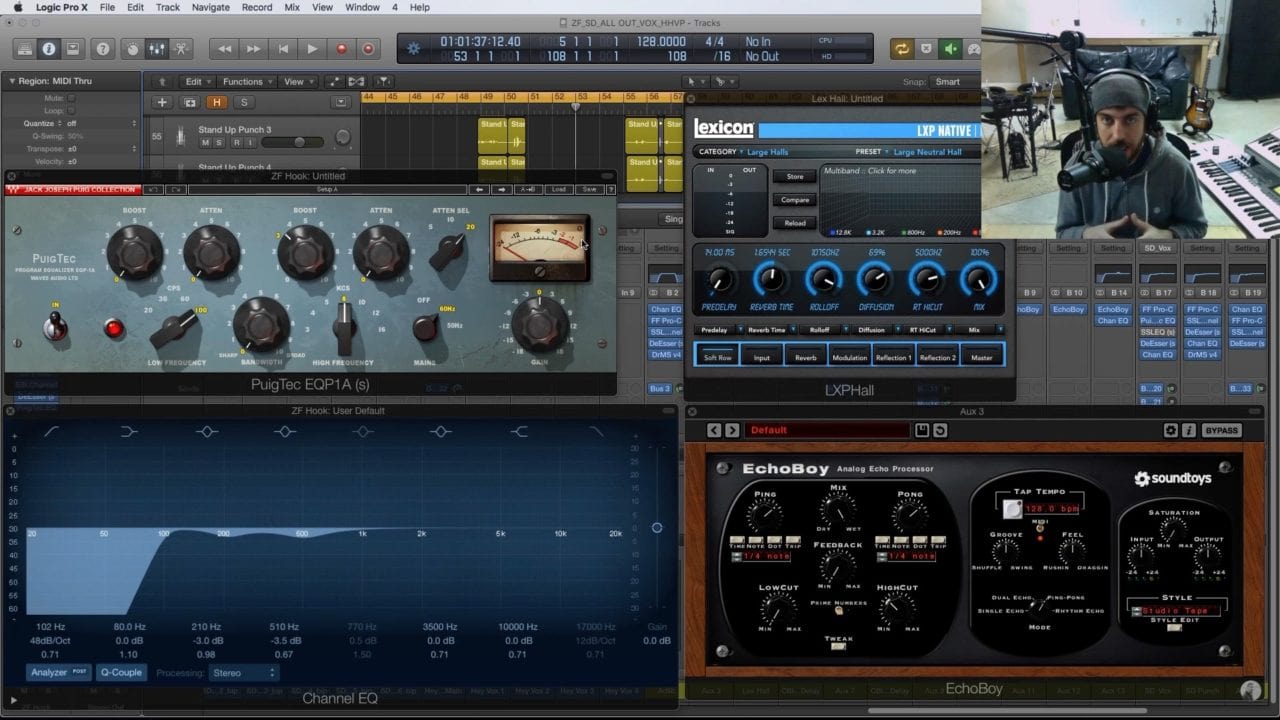Viewport: 1280px width, 720px height.
Task: Click EchoBoy BYPASS button
Action: coord(1221,430)
